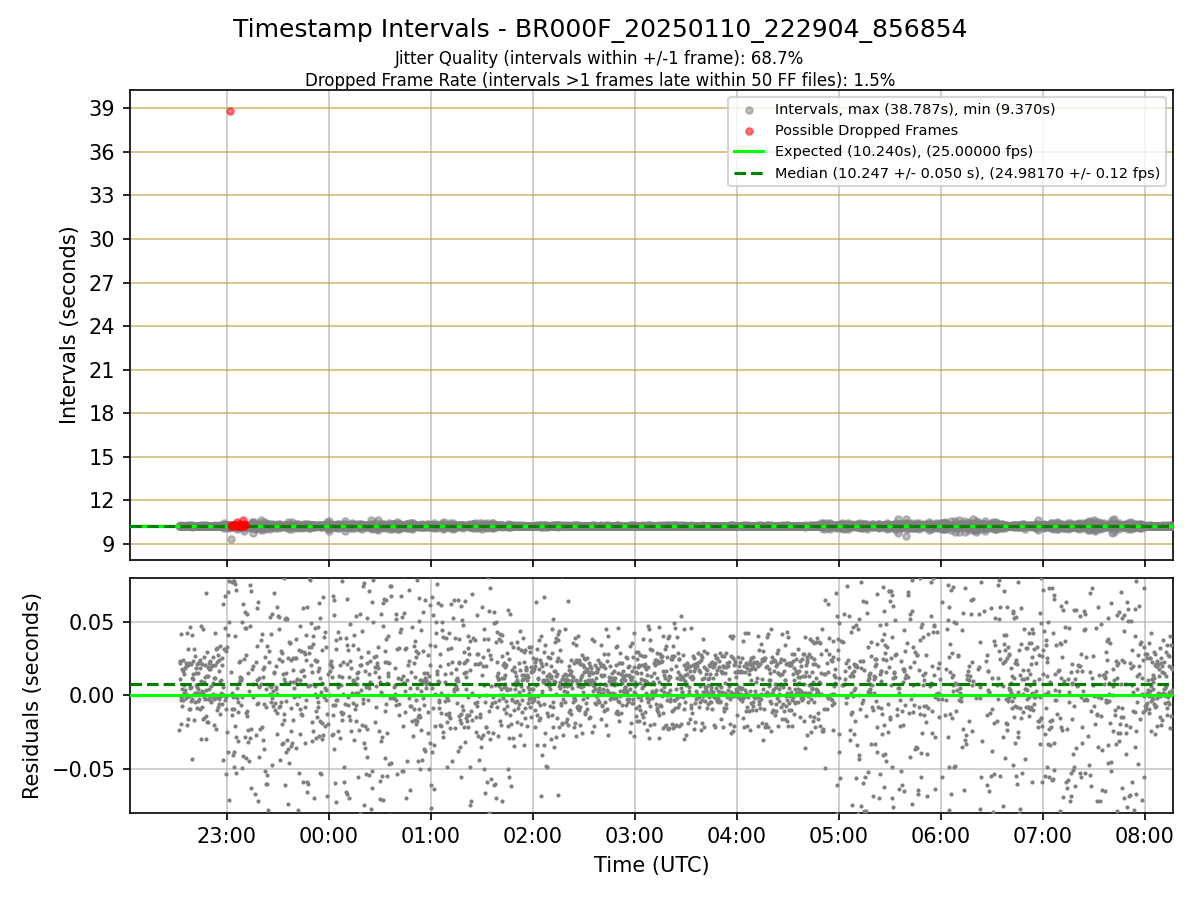Click the 36 tick on the intervals axis
Image resolution: width=1200 pixels, height=900 pixels.
[x=103, y=152]
